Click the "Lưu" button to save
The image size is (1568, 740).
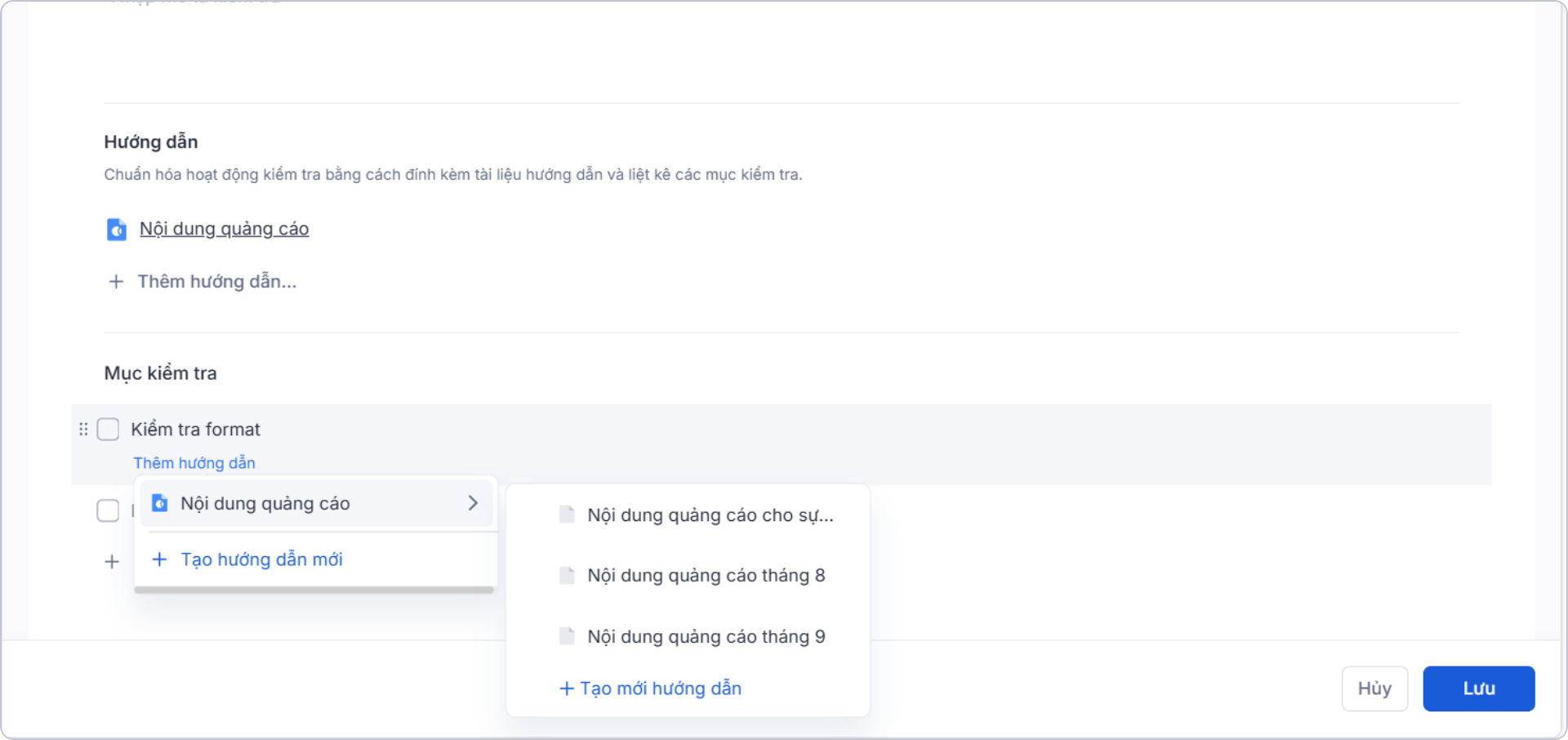(x=1478, y=689)
